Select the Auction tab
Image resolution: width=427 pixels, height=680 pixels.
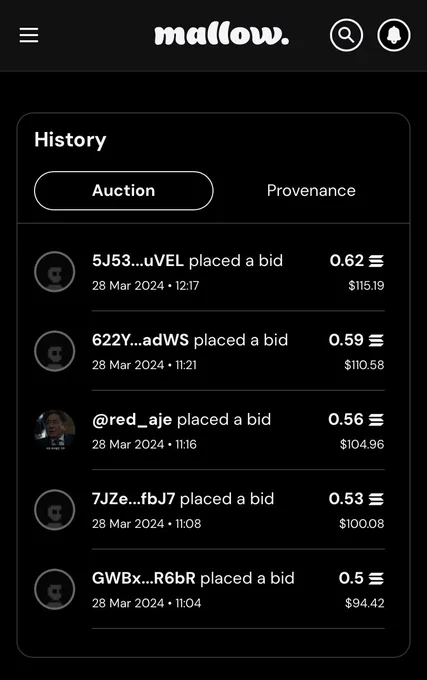(x=124, y=191)
